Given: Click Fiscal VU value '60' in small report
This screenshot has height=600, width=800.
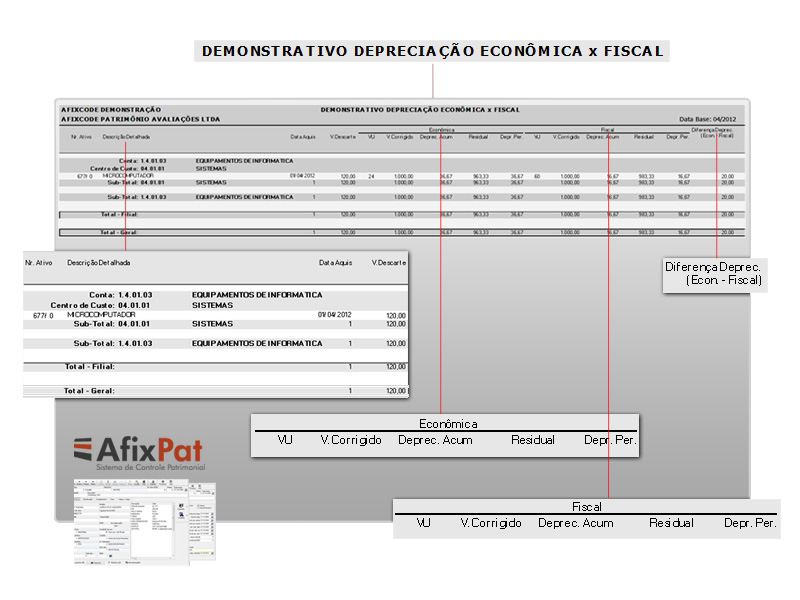Looking at the screenshot, I should 537,177.
